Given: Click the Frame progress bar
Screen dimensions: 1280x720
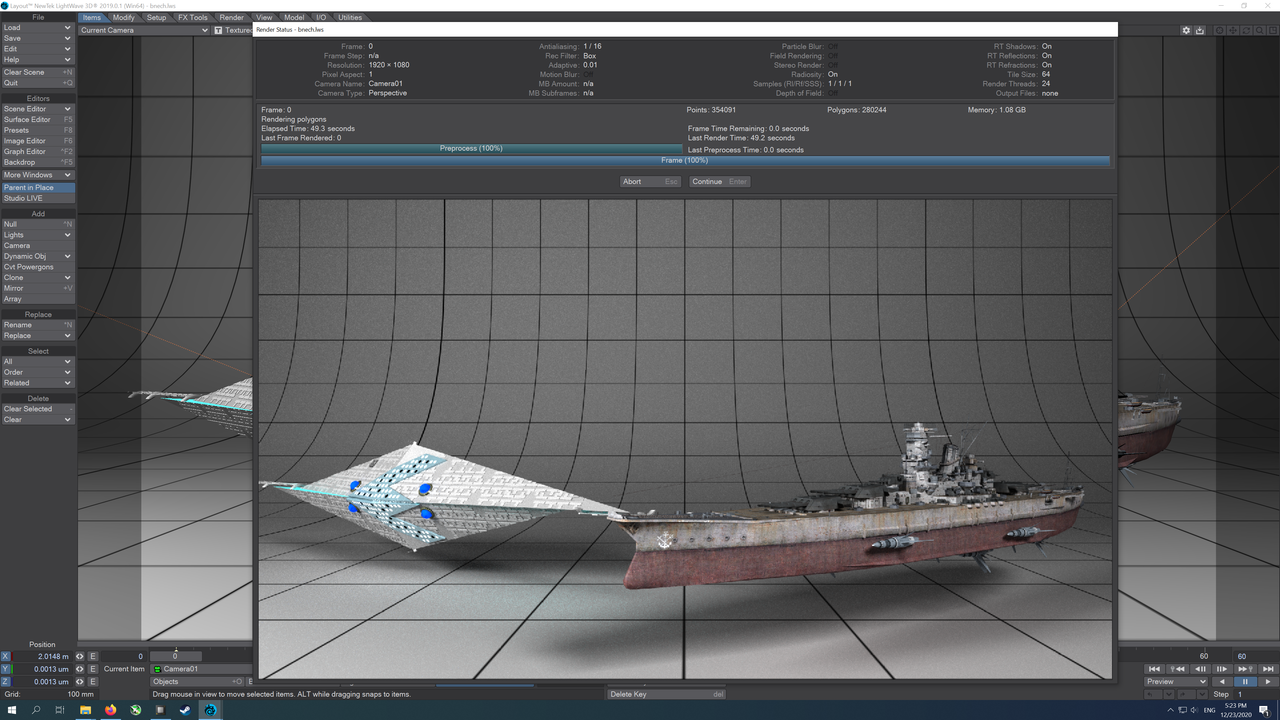Looking at the screenshot, I should pyautogui.click(x=686, y=160).
